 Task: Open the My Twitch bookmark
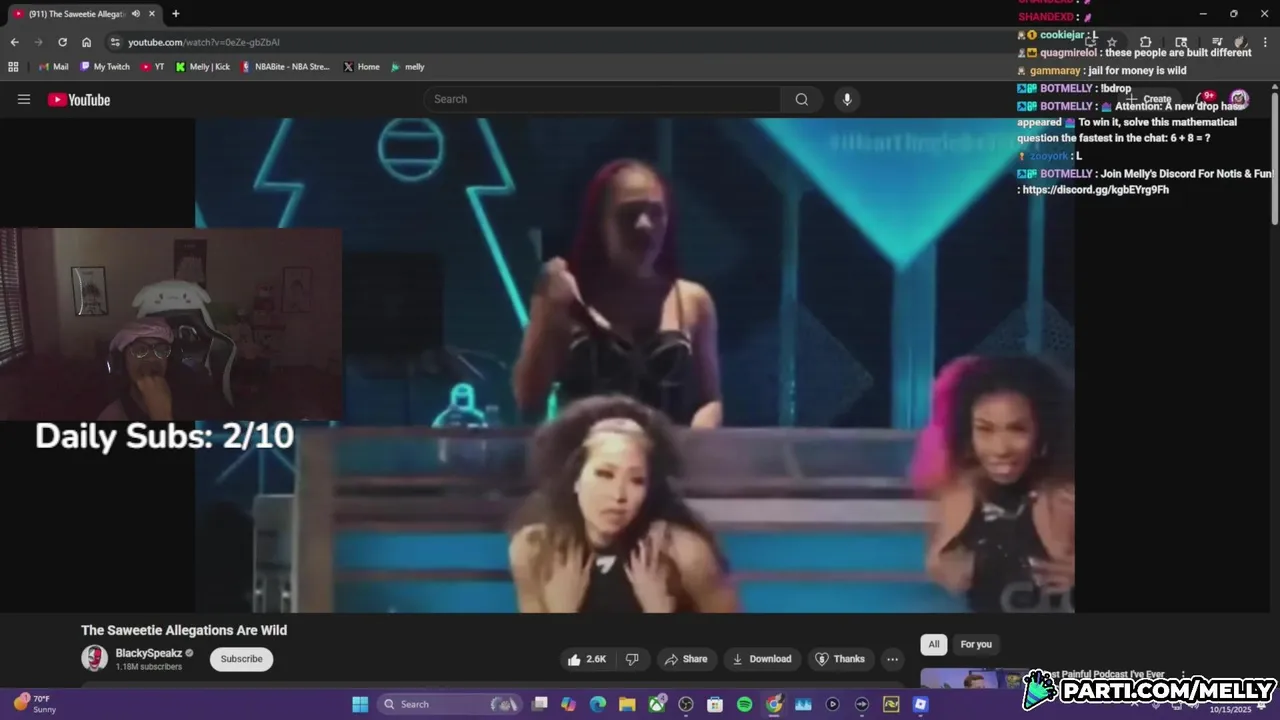[x=105, y=67]
